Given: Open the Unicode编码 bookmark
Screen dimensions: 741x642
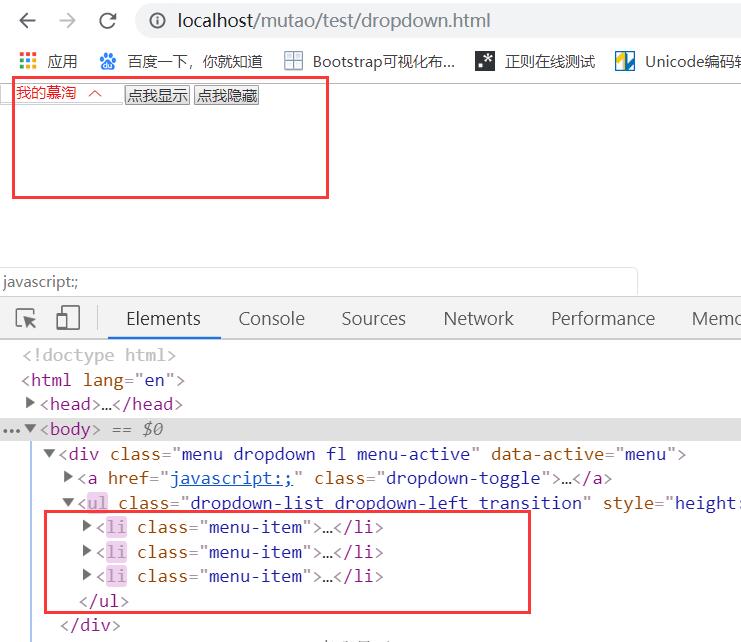Looking at the screenshot, I should click(692, 61).
